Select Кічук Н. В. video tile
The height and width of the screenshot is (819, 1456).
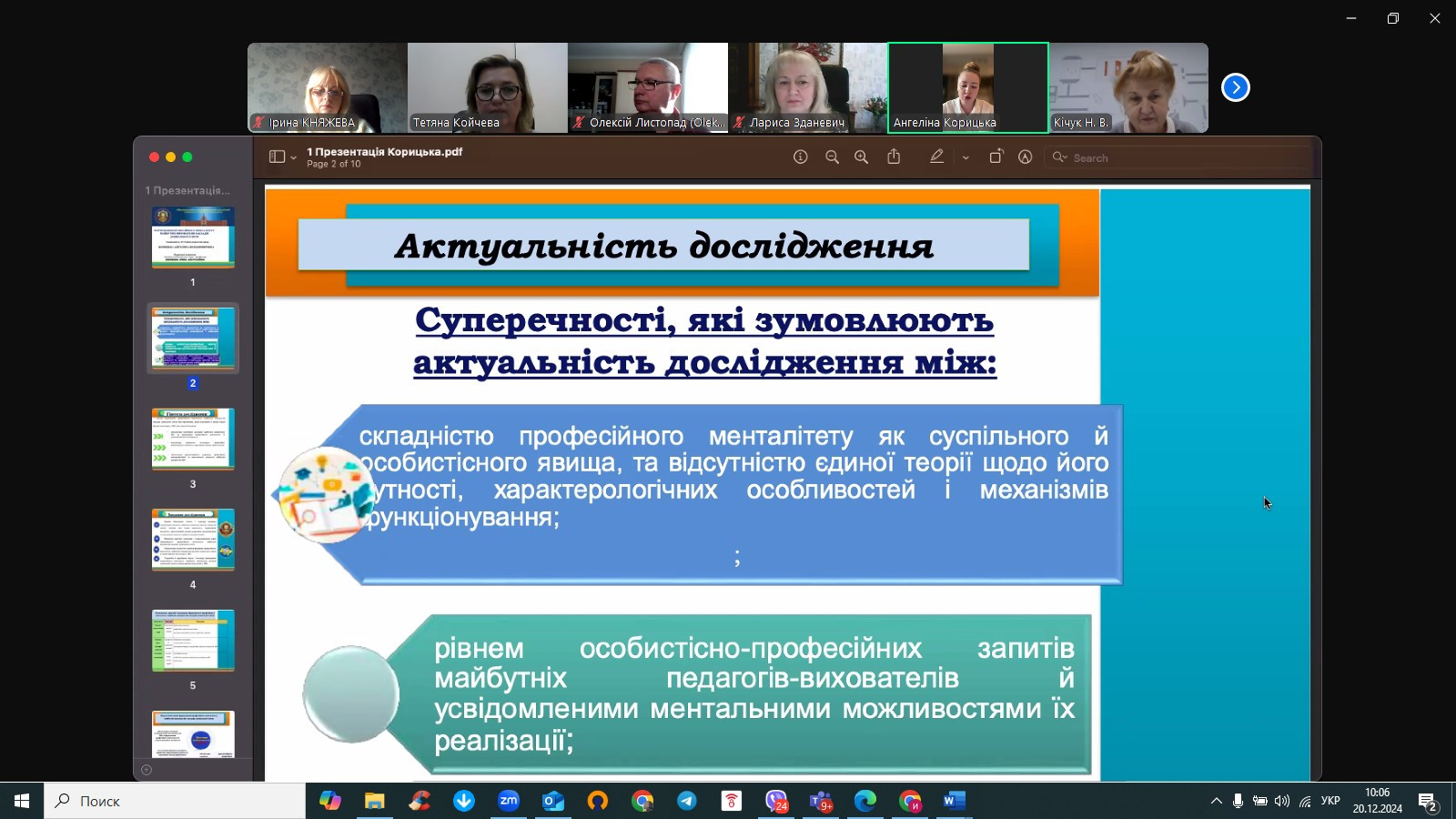point(1128,87)
